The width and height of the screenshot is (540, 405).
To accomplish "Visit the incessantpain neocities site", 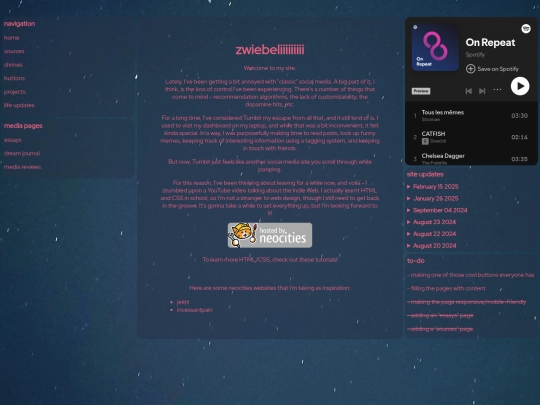I will coord(195,310).
